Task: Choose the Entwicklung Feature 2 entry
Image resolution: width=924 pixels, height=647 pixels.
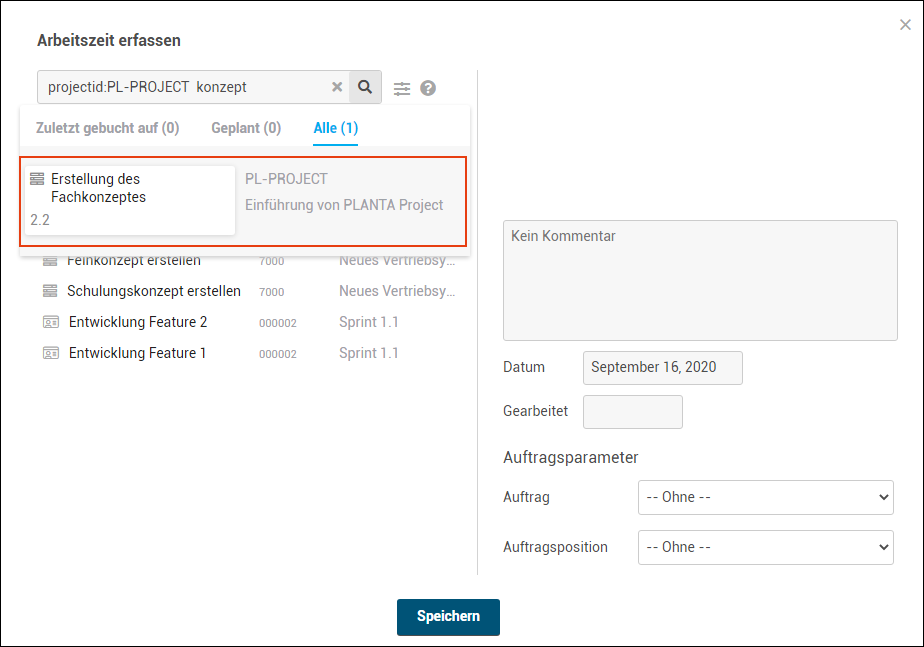Action: (138, 322)
